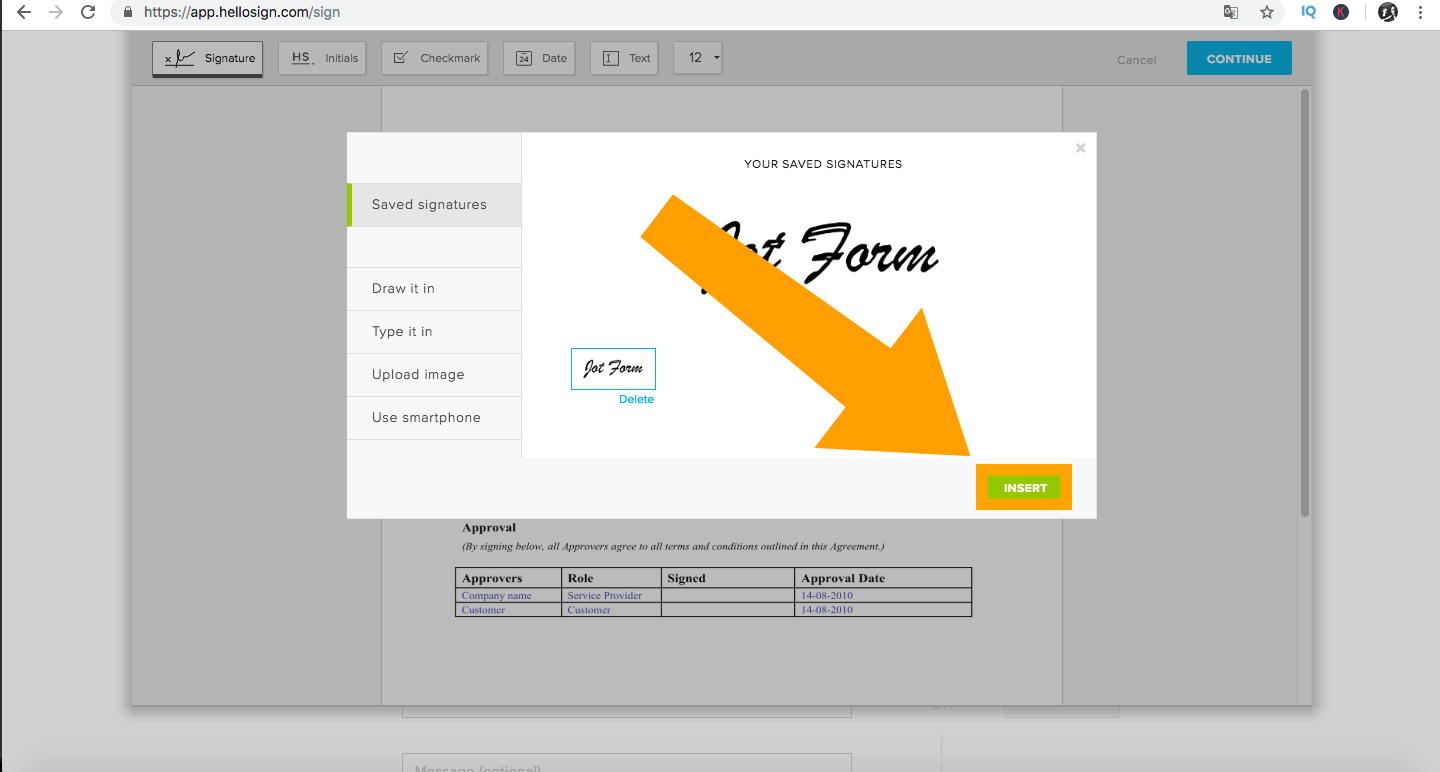Switch to the Type it in tab
The height and width of the screenshot is (772, 1440).
coord(434,332)
